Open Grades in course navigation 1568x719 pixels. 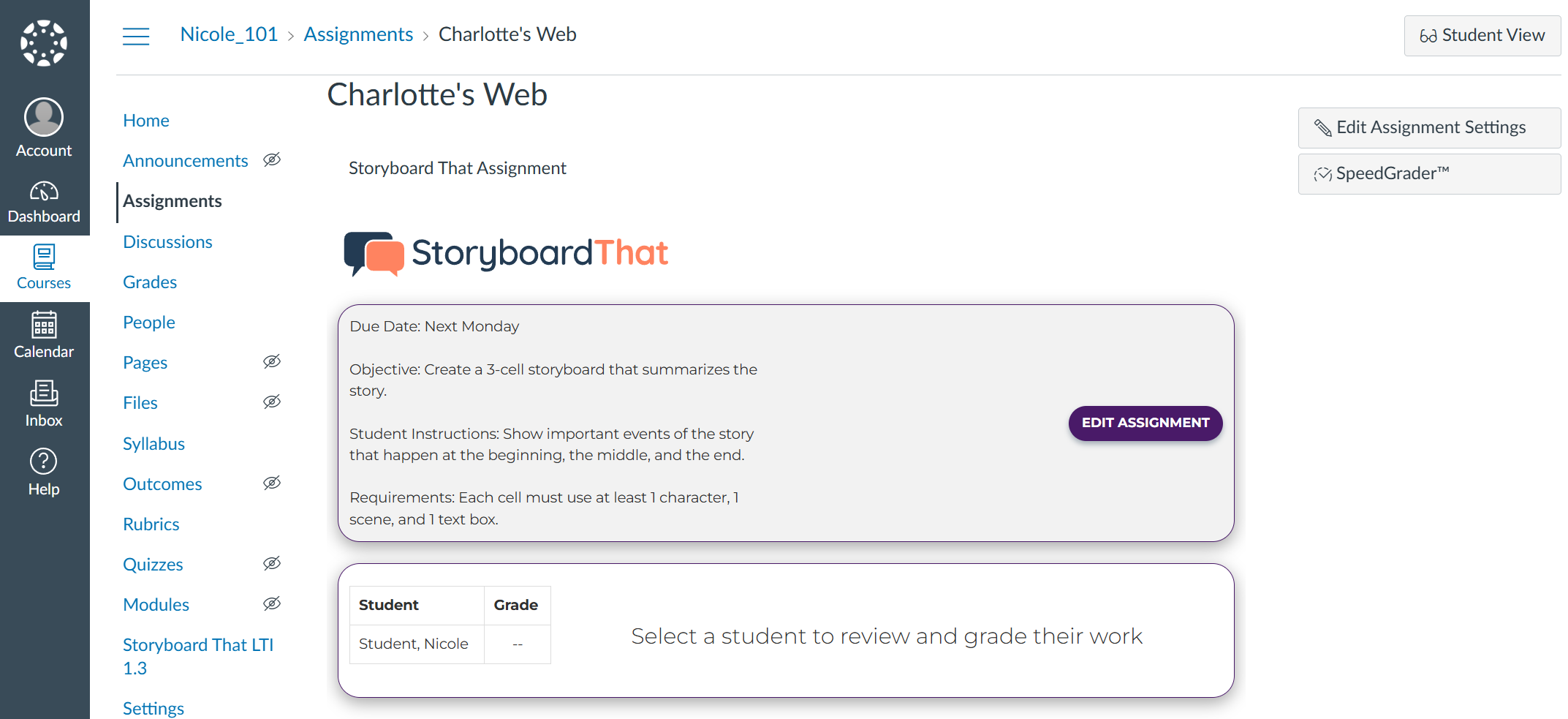pyautogui.click(x=150, y=282)
